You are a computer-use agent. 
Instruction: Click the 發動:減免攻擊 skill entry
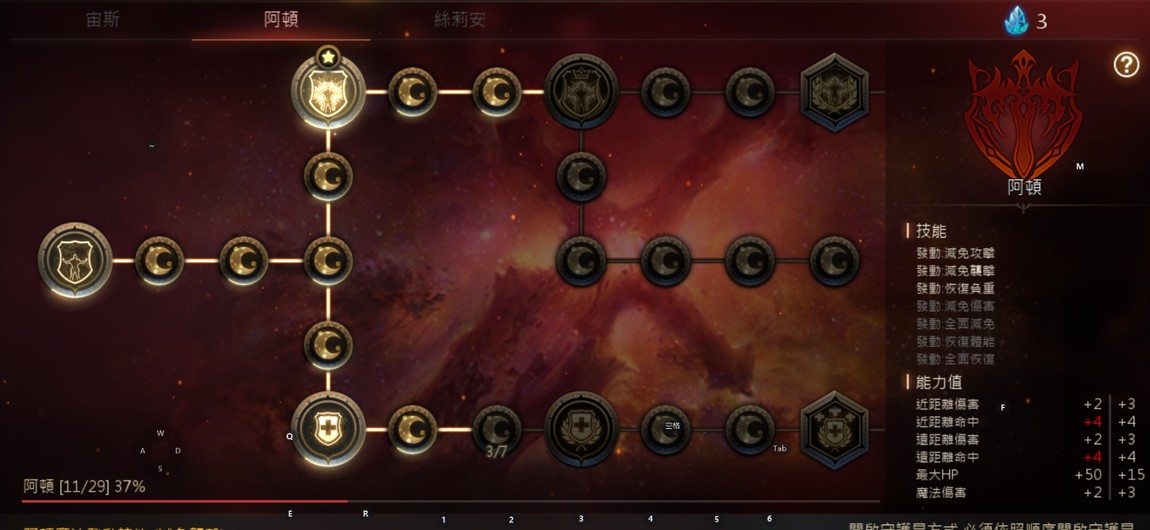pos(956,253)
